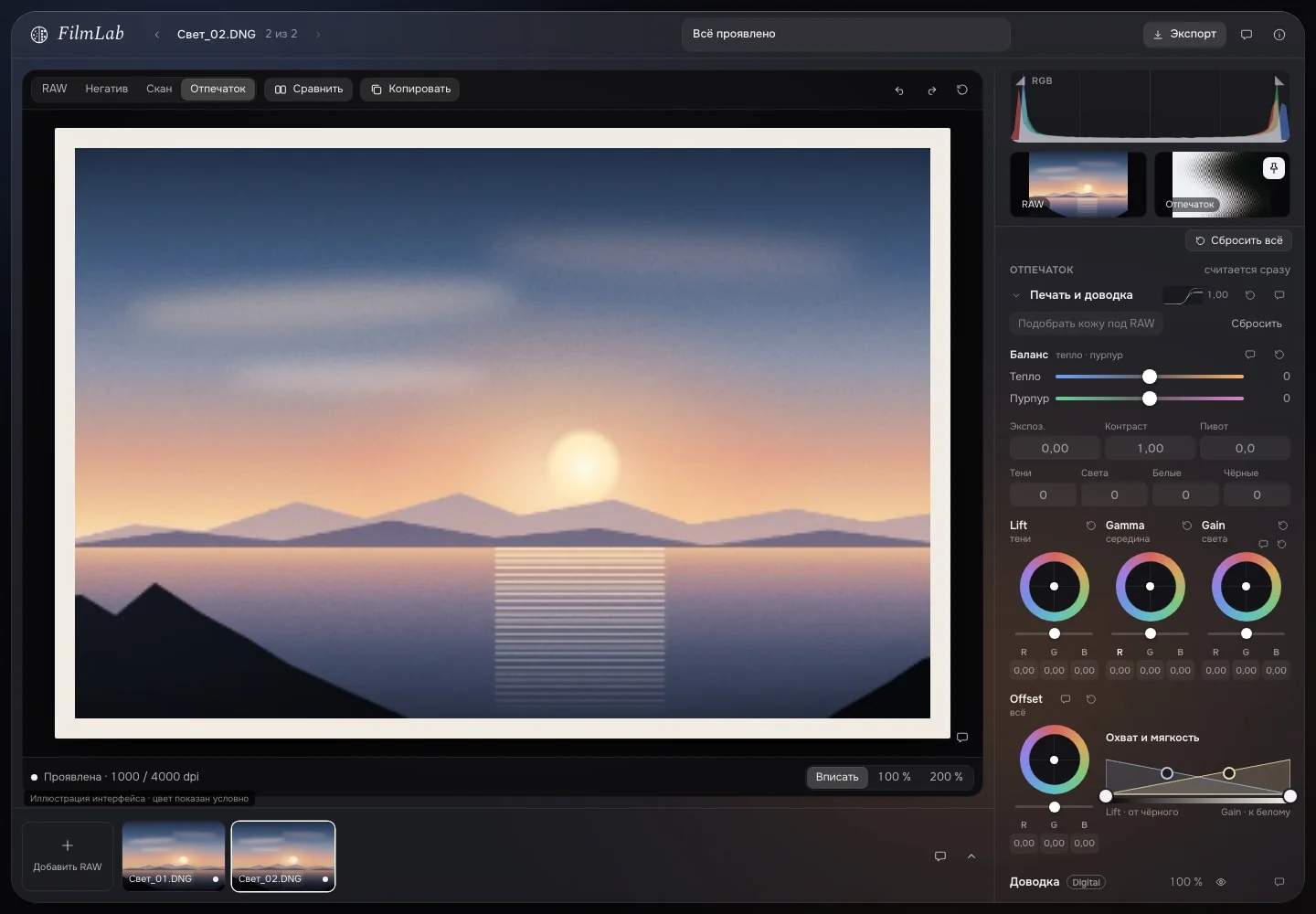Go to the previous file with the chevron
The width and height of the screenshot is (1316, 914).
(157, 34)
